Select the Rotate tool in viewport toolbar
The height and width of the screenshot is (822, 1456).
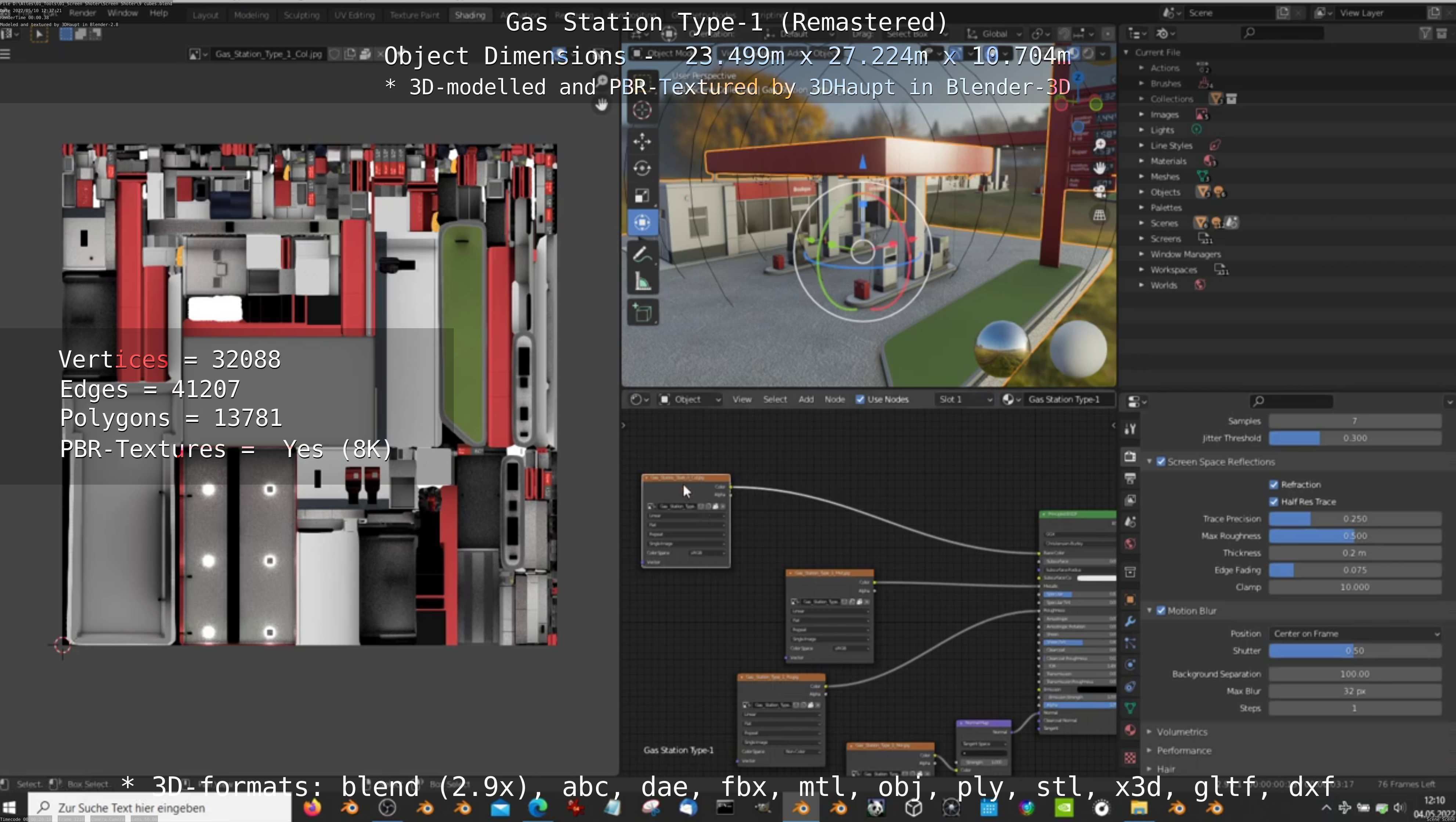pyautogui.click(x=642, y=169)
